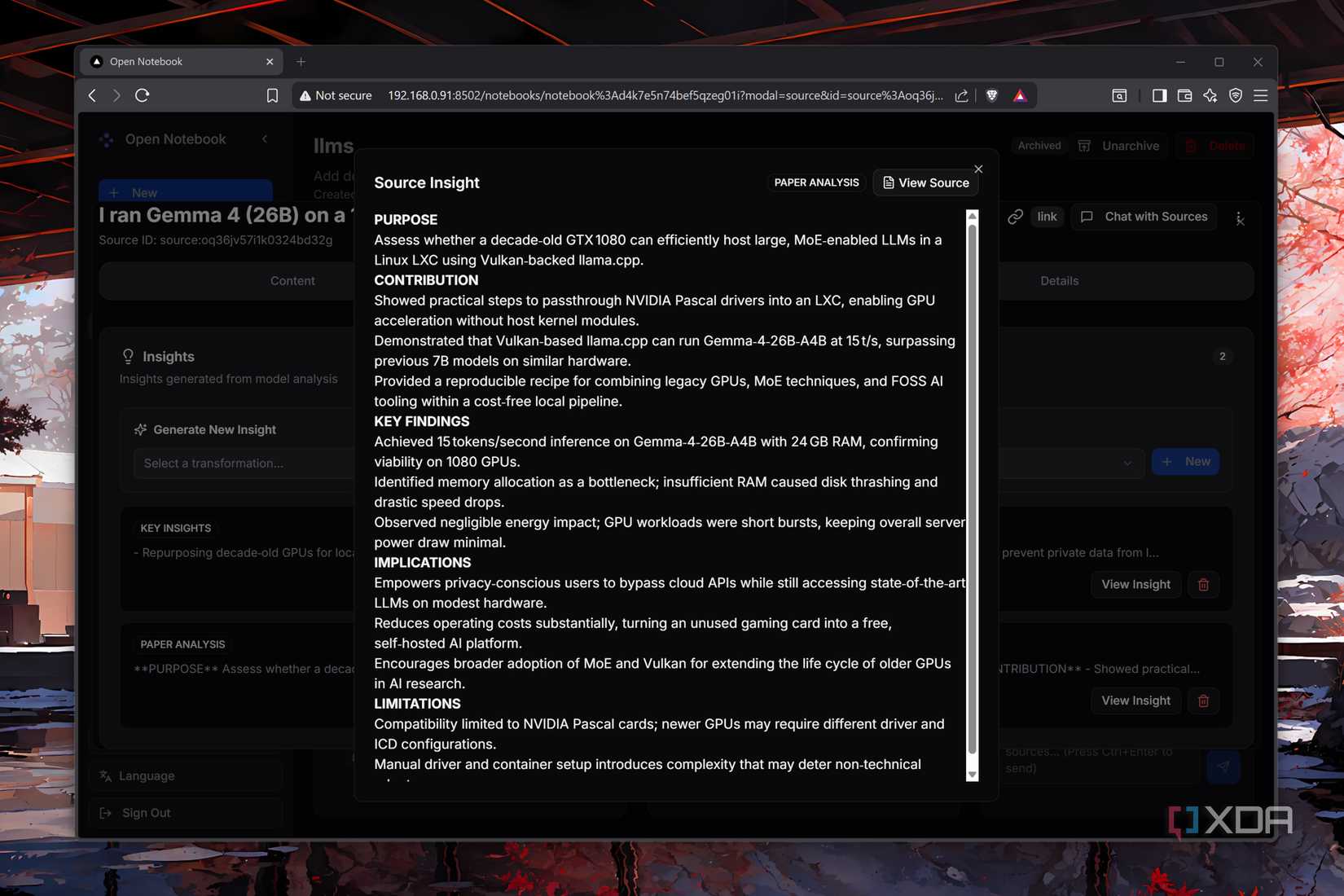Open Chat with Sources
Image resolution: width=1344 pixels, height=896 pixels.
click(x=1144, y=217)
